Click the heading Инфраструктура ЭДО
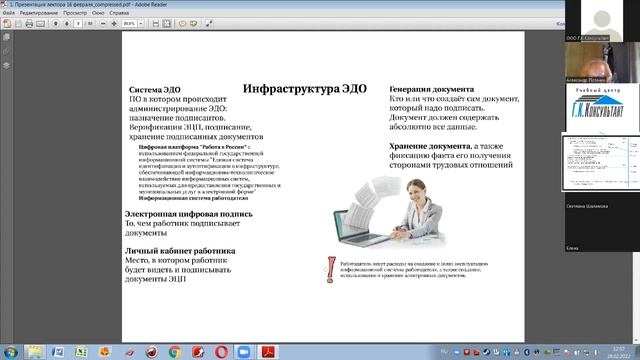 click(x=304, y=89)
